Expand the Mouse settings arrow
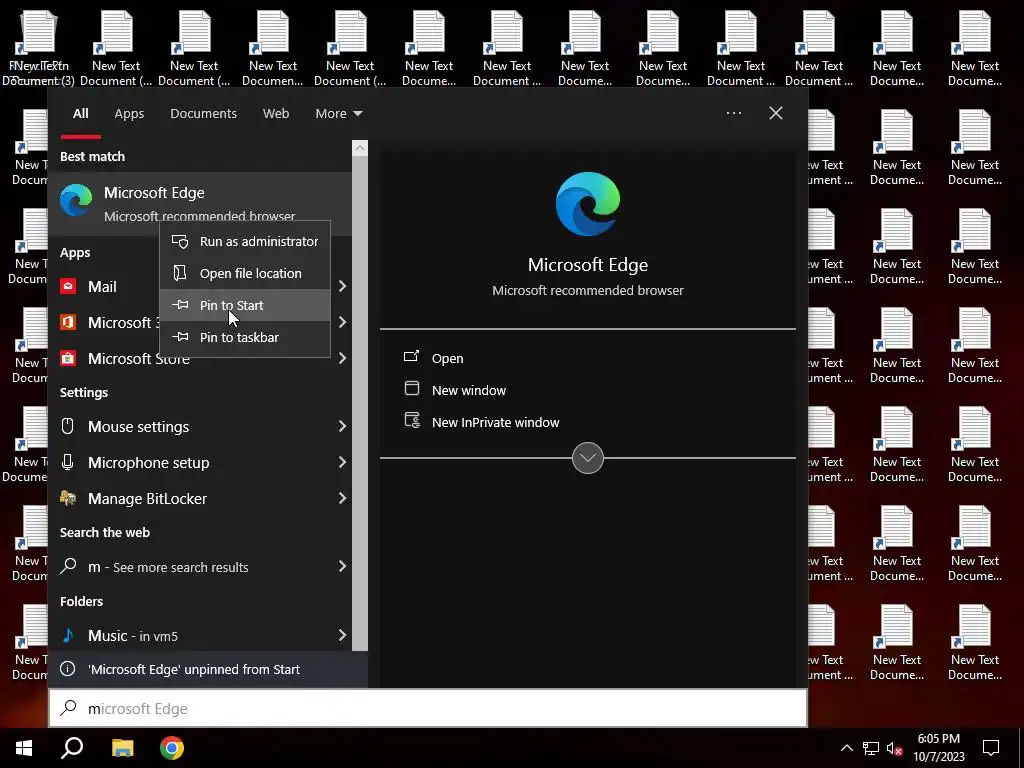This screenshot has height=768, width=1024. click(342, 426)
